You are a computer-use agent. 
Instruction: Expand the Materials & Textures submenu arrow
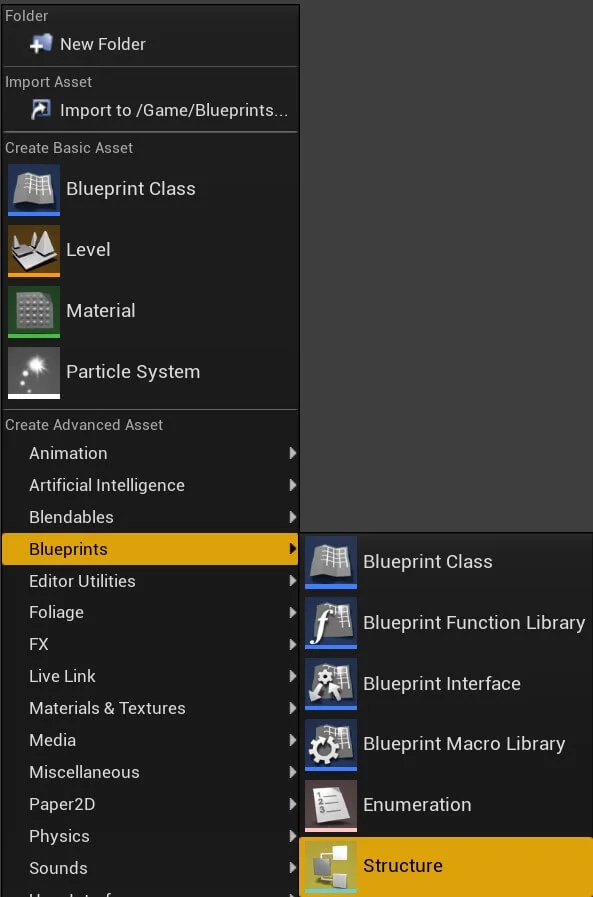[292, 708]
